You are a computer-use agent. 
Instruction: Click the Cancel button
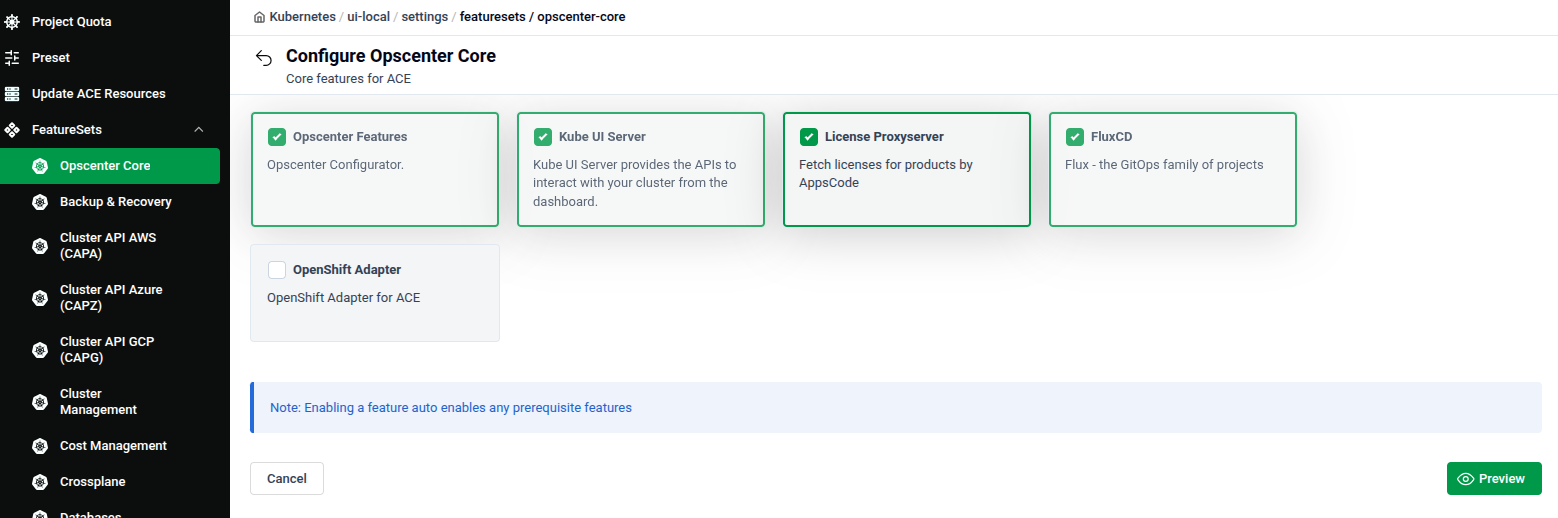pyautogui.click(x=287, y=478)
